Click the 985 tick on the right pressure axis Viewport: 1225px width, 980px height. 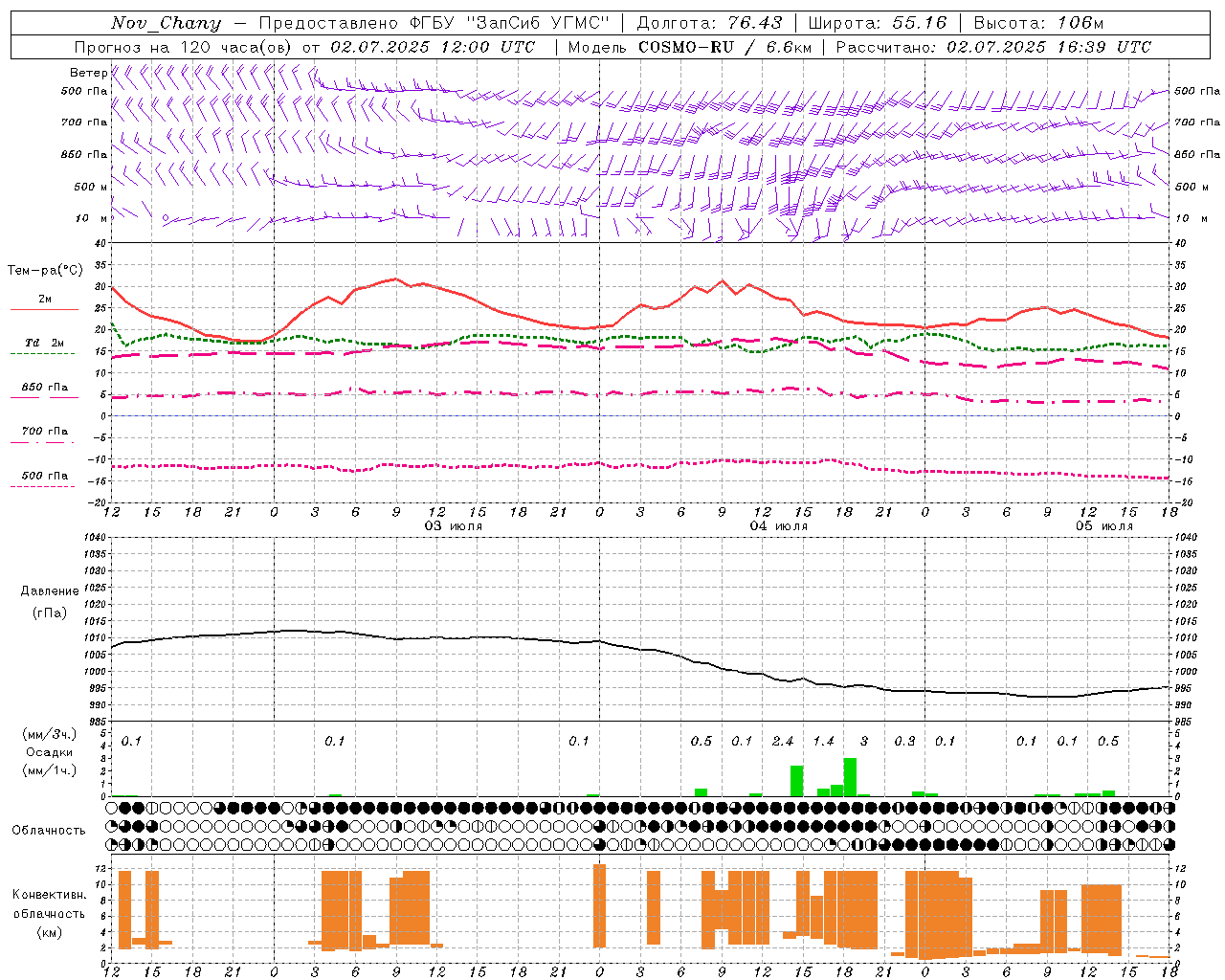1183,722
